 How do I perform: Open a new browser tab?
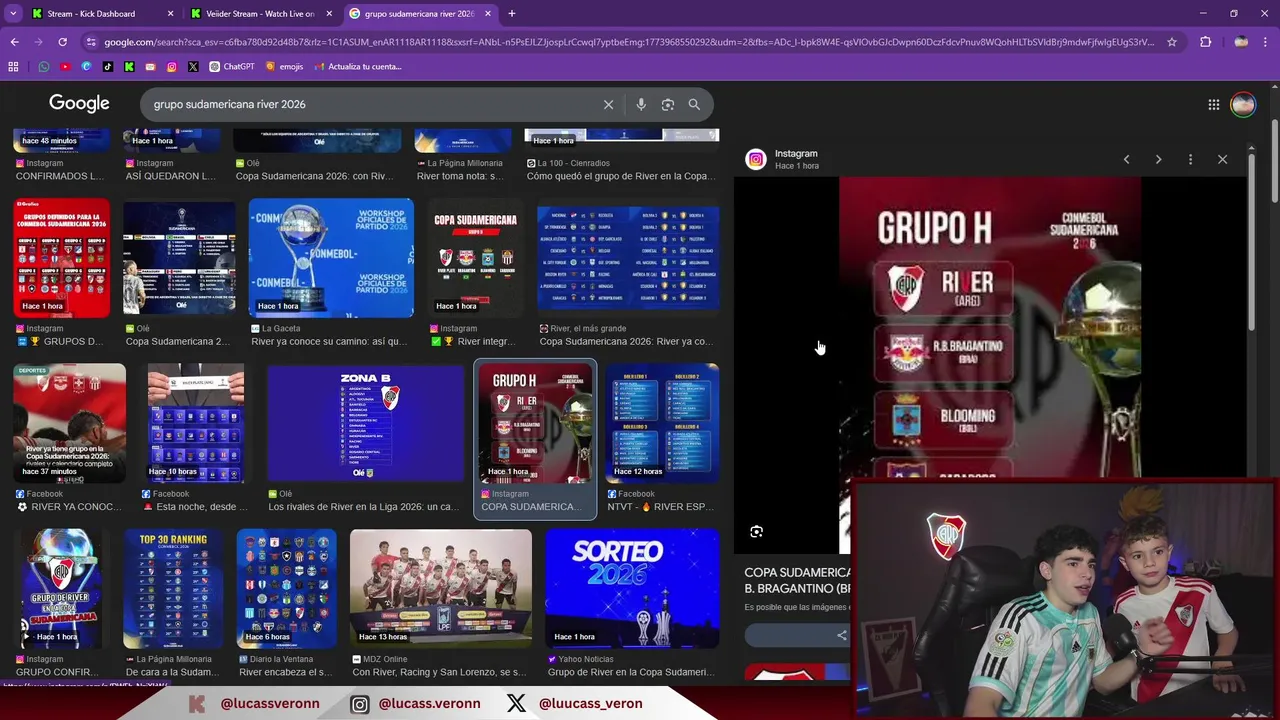511,14
